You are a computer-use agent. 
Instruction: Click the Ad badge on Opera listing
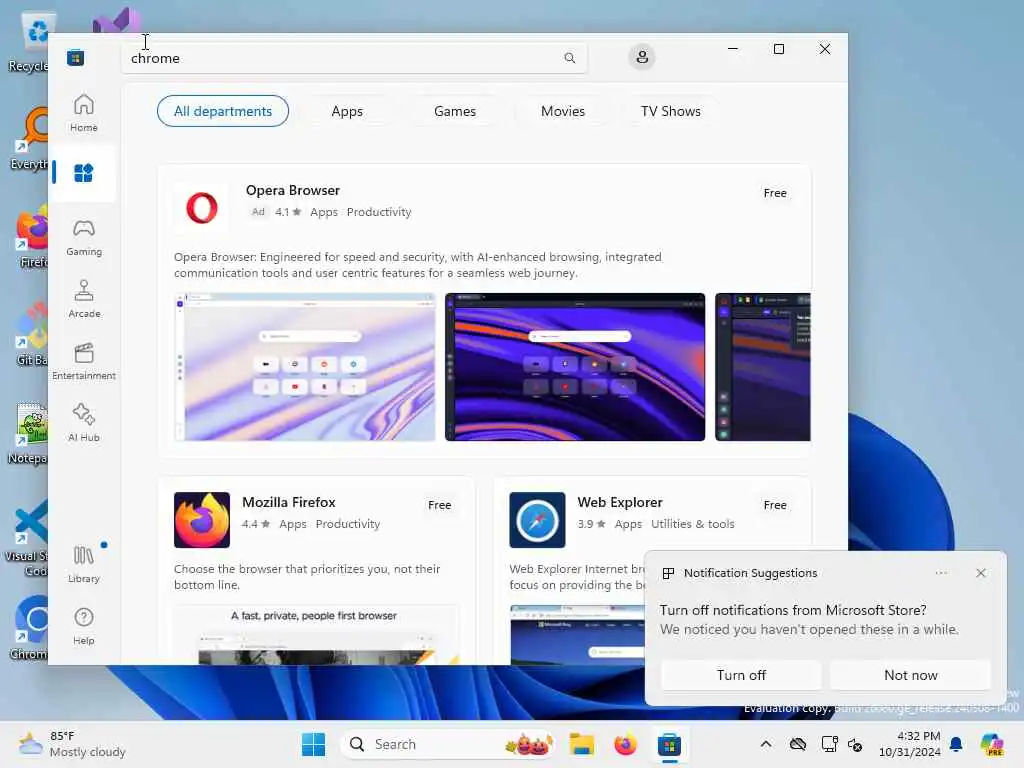258,212
